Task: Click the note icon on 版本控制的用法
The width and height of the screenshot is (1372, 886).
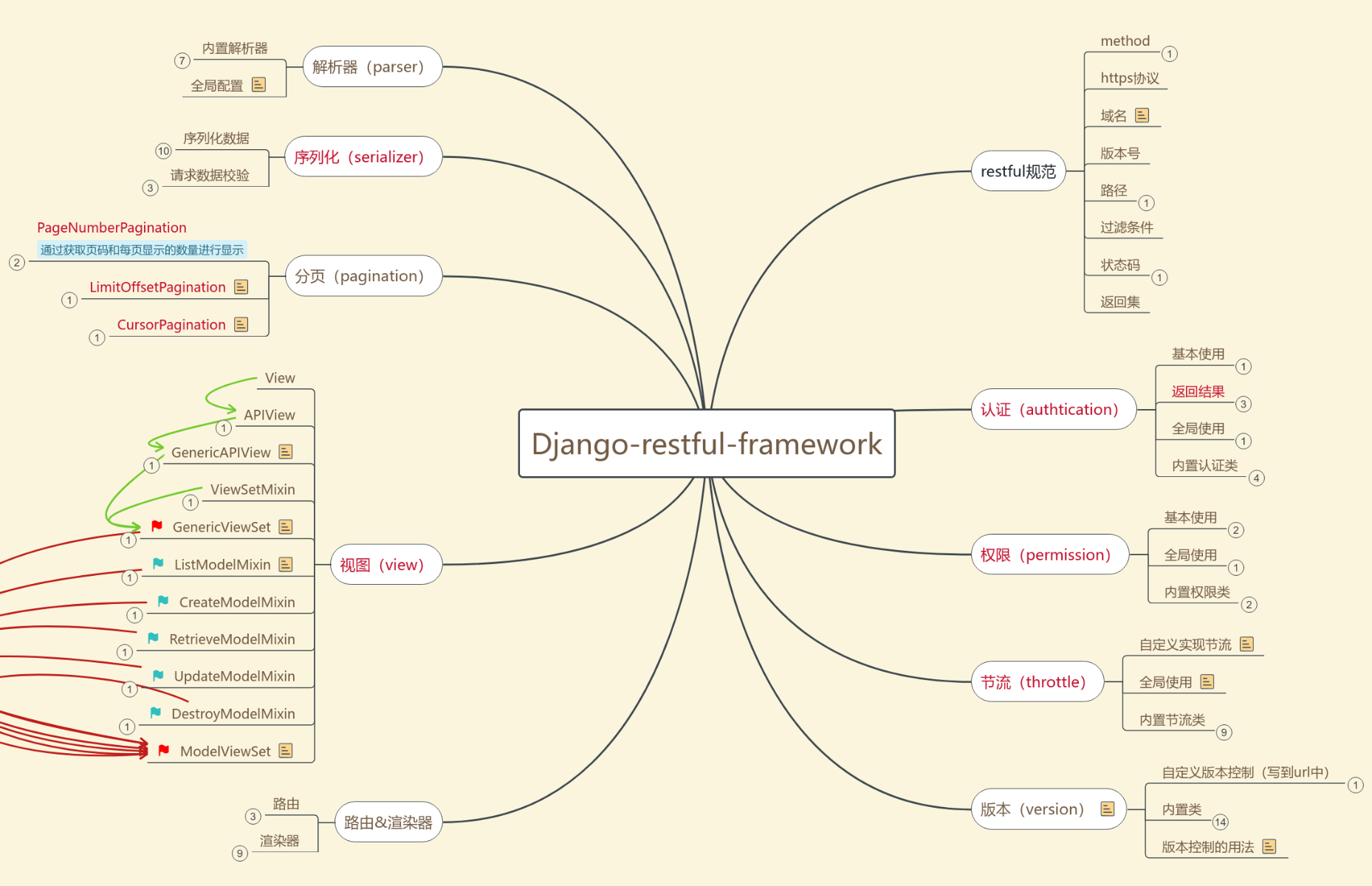Action: pyautogui.click(x=1268, y=846)
